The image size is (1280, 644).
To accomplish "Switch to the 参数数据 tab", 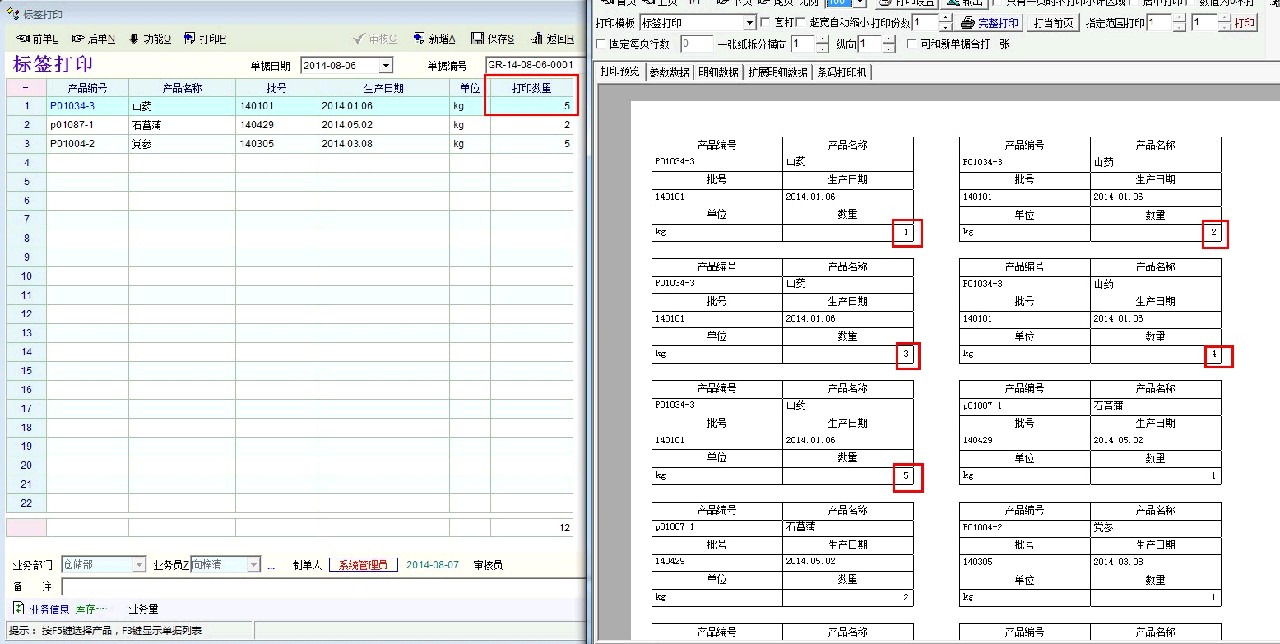I will (669, 72).
